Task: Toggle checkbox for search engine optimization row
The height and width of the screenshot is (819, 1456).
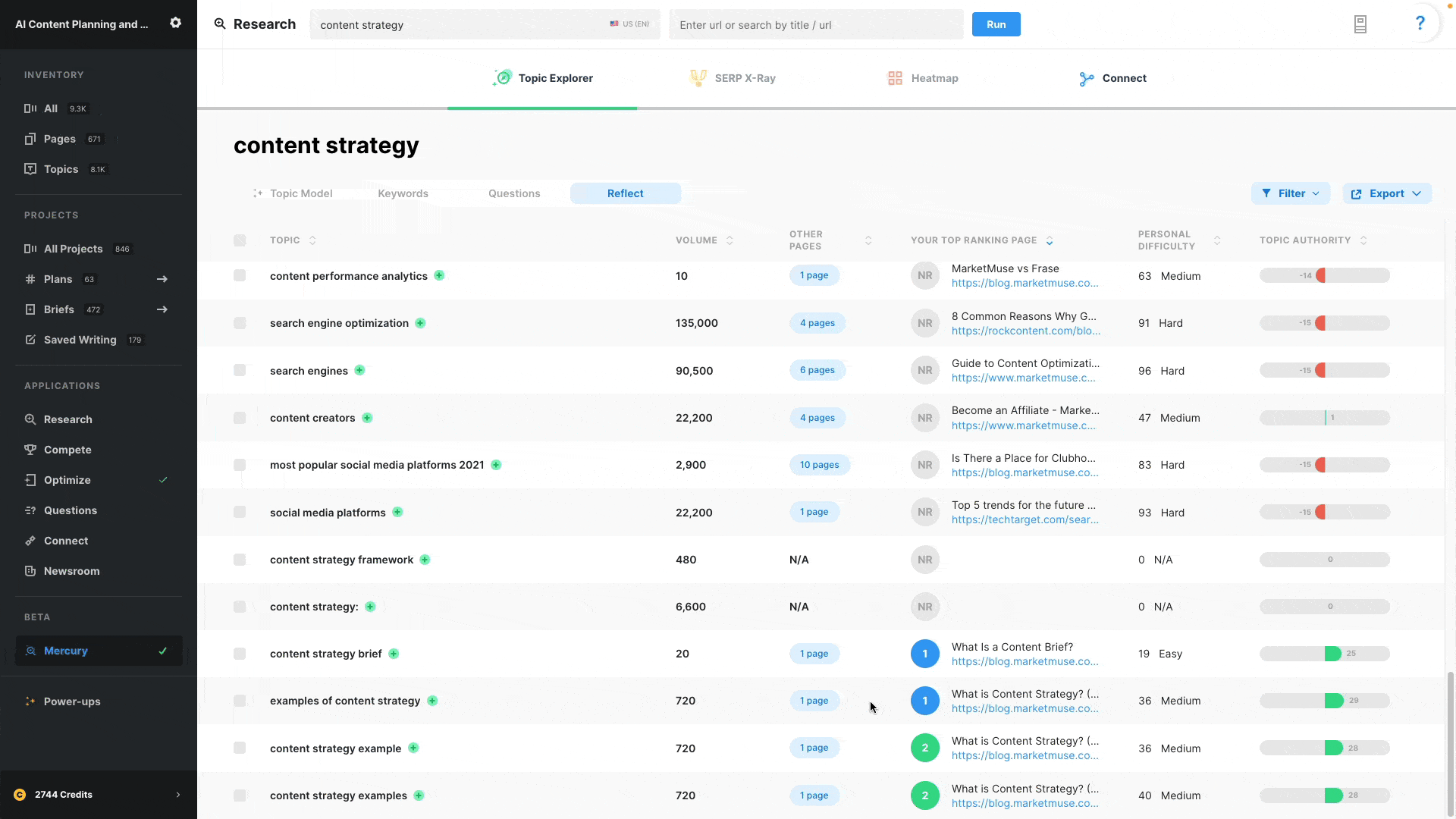Action: point(240,323)
